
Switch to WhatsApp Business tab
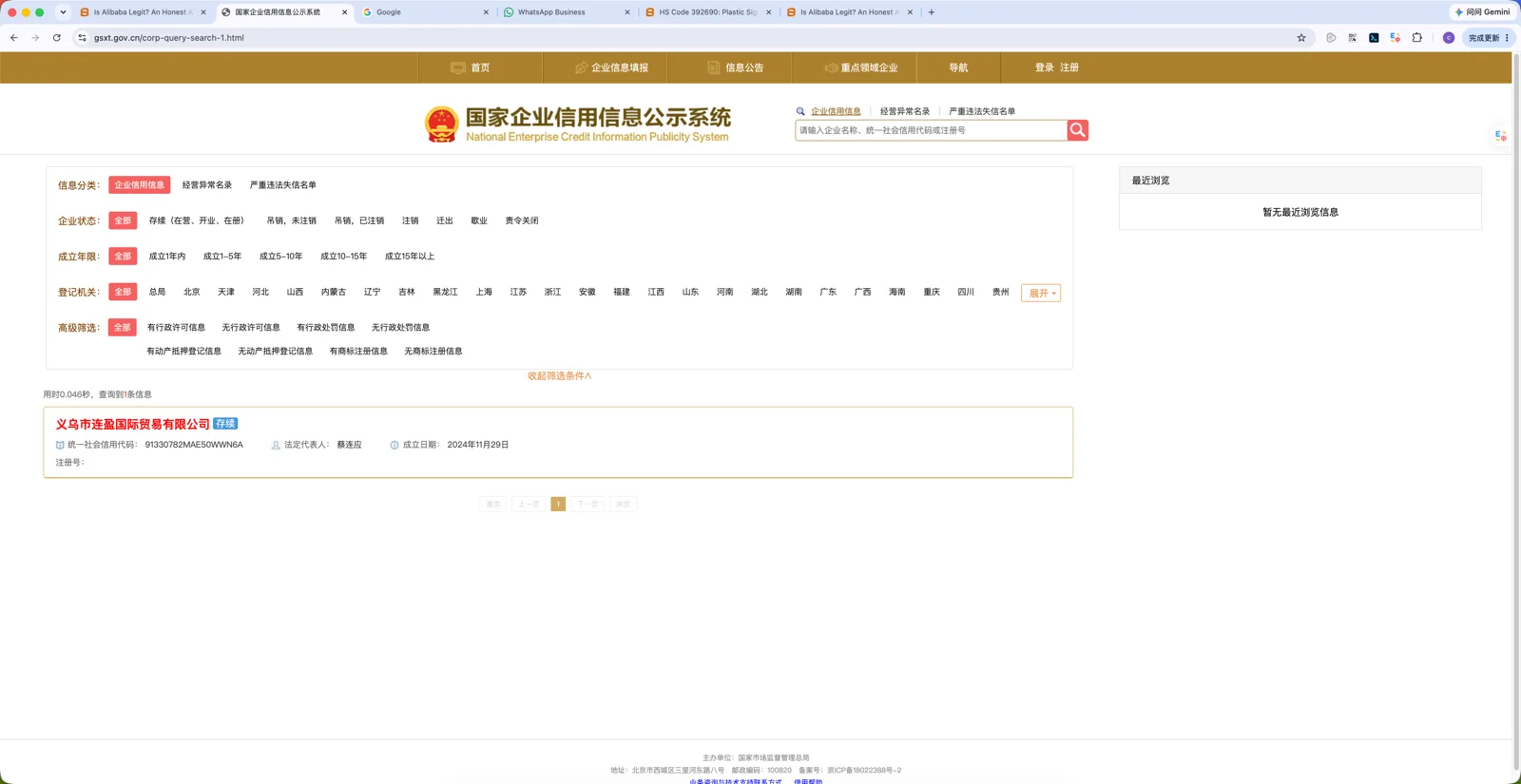[x=566, y=12]
